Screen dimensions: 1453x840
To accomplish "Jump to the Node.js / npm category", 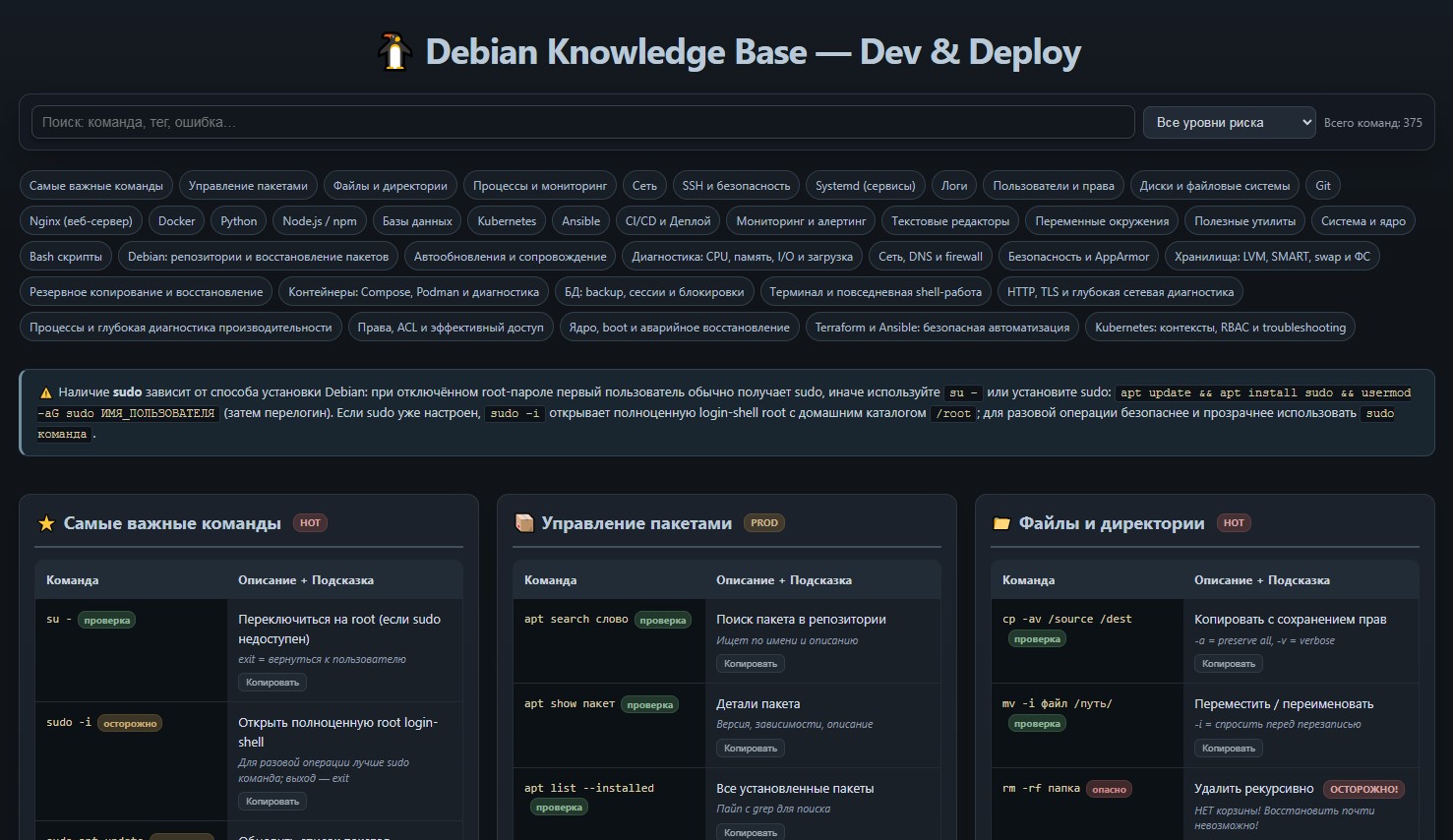I will click(x=320, y=221).
